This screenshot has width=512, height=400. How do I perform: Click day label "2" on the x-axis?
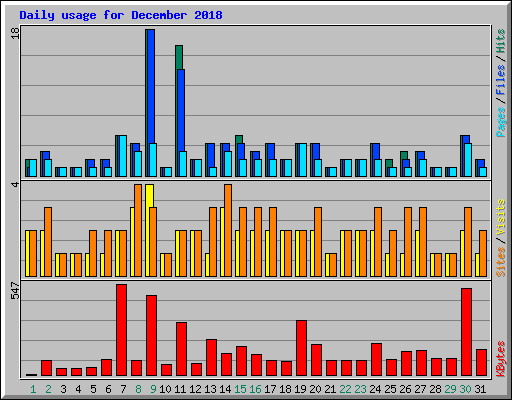(48, 389)
